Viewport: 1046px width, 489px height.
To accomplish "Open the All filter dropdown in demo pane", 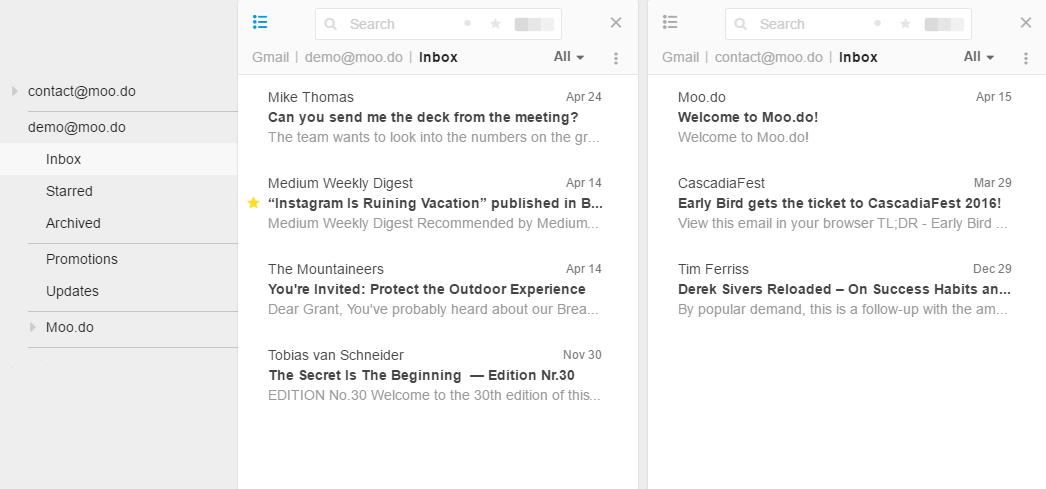I will (x=569, y=57).
